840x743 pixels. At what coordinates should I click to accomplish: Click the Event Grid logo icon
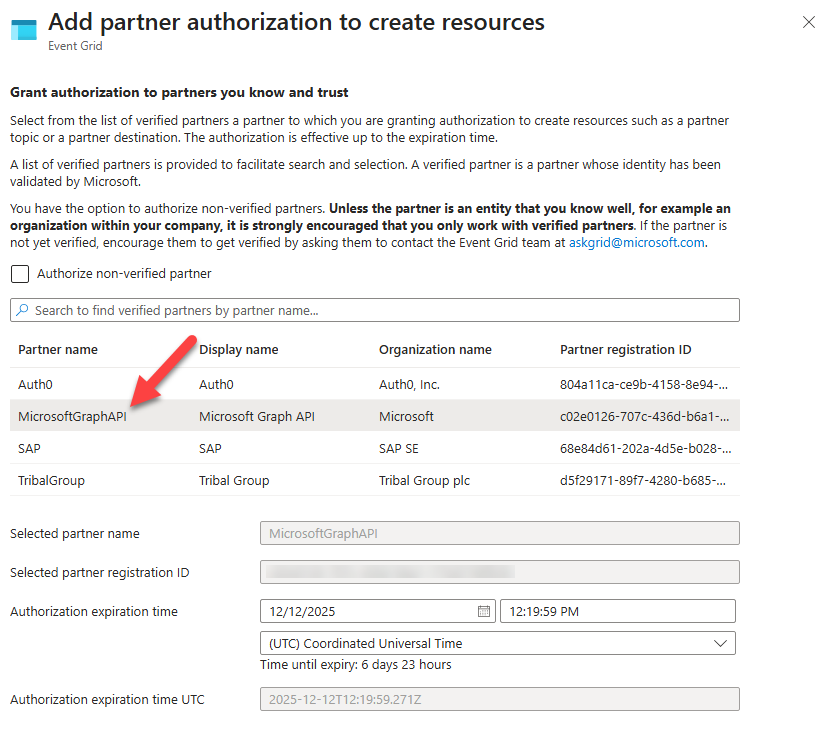point(22,30)
